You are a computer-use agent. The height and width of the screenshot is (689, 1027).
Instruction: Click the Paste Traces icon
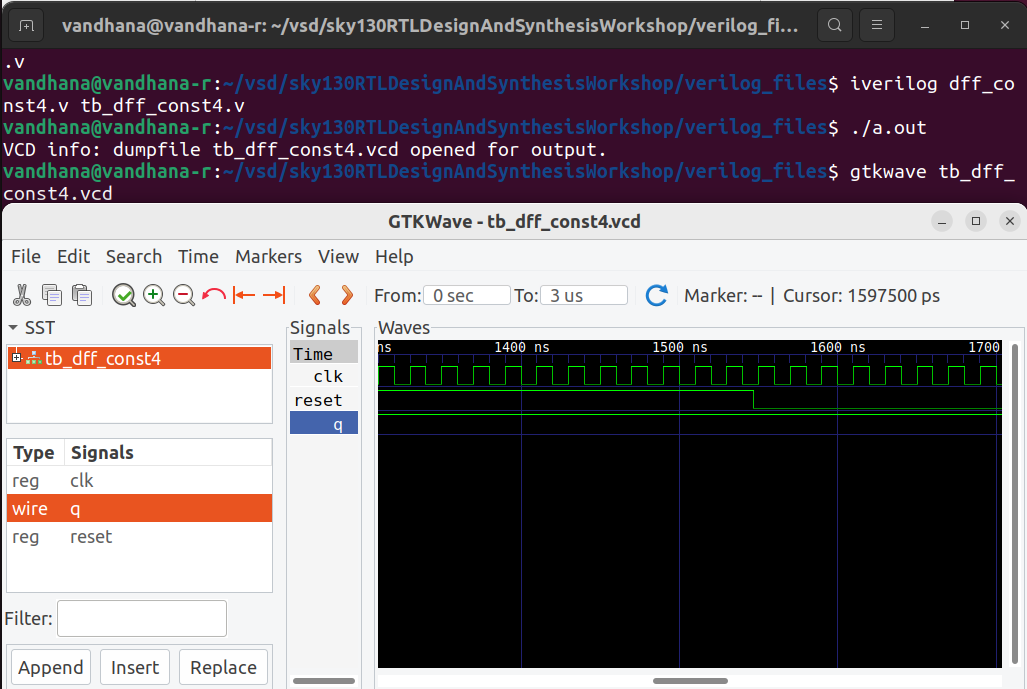81,294
